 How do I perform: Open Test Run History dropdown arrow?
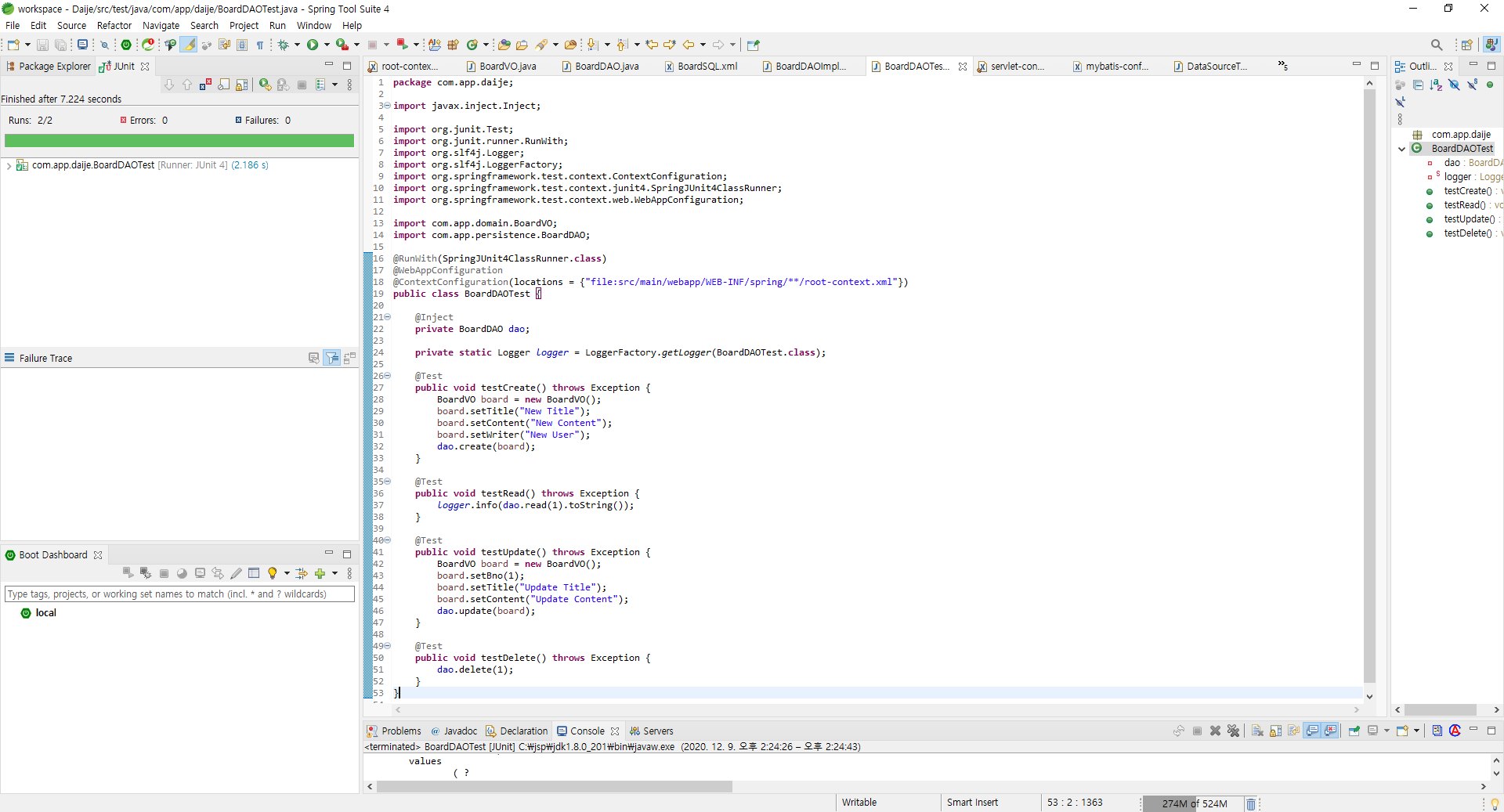pos(334,85)
